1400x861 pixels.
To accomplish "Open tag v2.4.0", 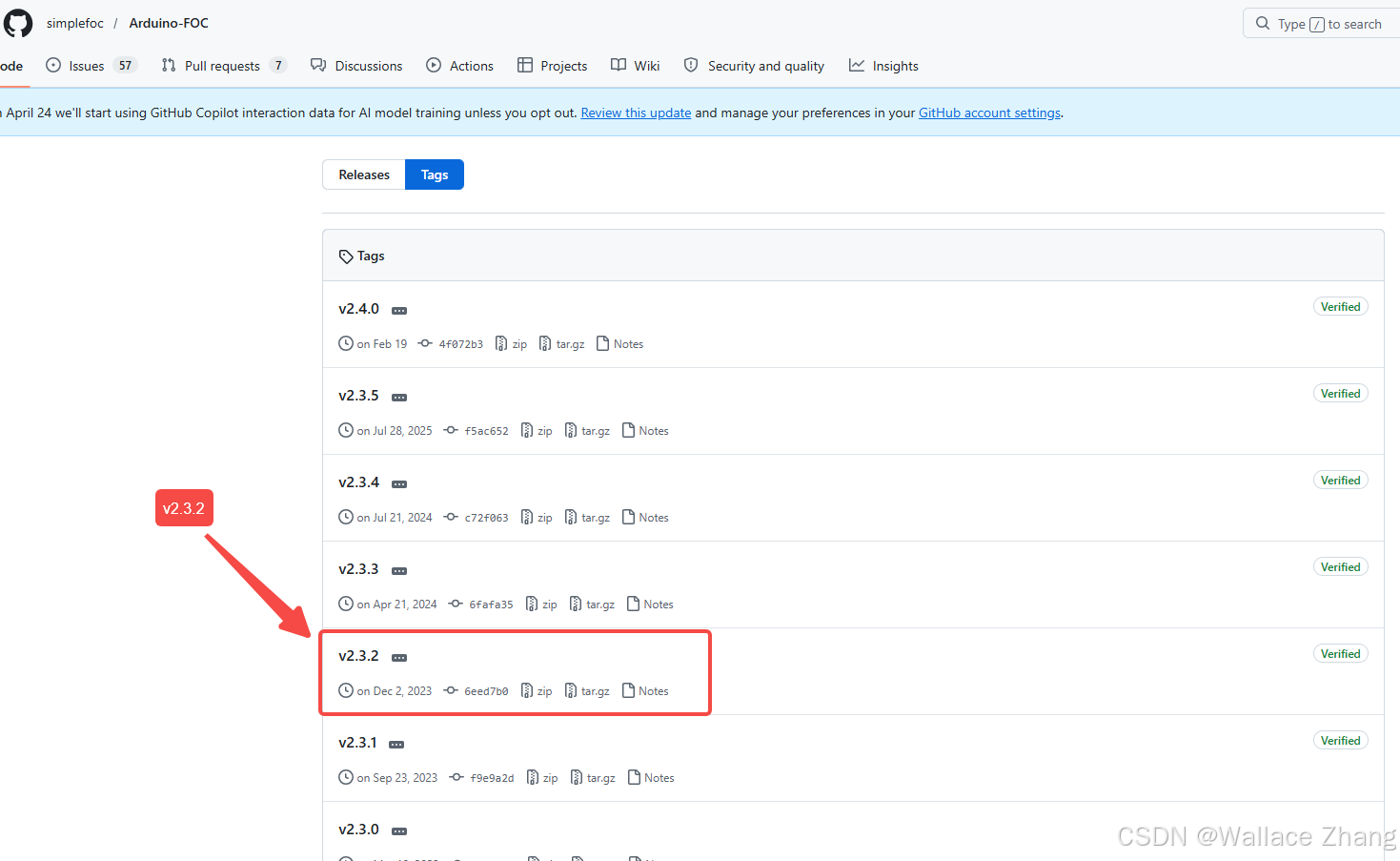I will [x=358, y=309].
